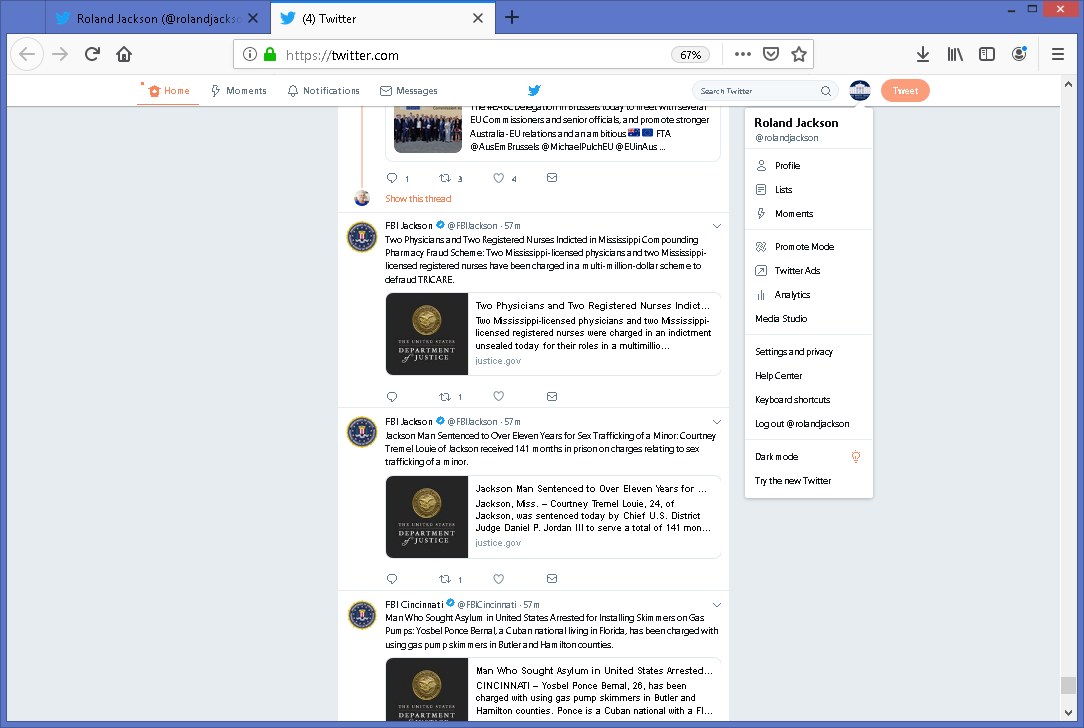Open the Moments navigation tab

click(x=239, y=91)
